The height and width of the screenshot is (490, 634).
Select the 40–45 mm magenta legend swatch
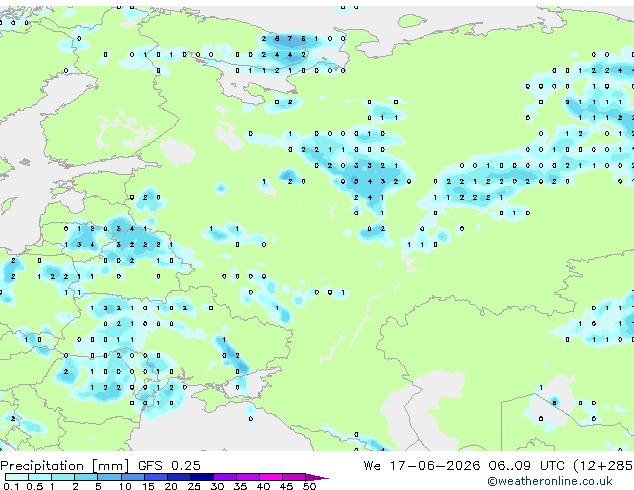[271, 477]
